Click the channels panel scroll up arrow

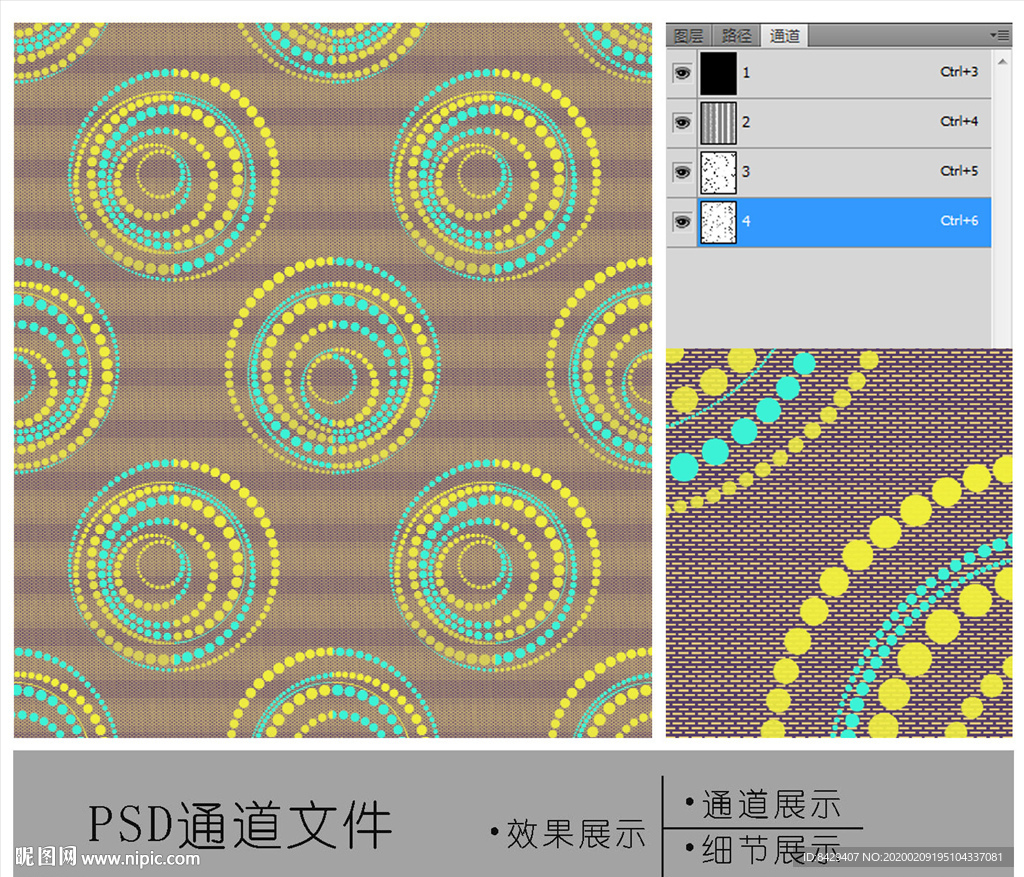[x=1002, y=61]
